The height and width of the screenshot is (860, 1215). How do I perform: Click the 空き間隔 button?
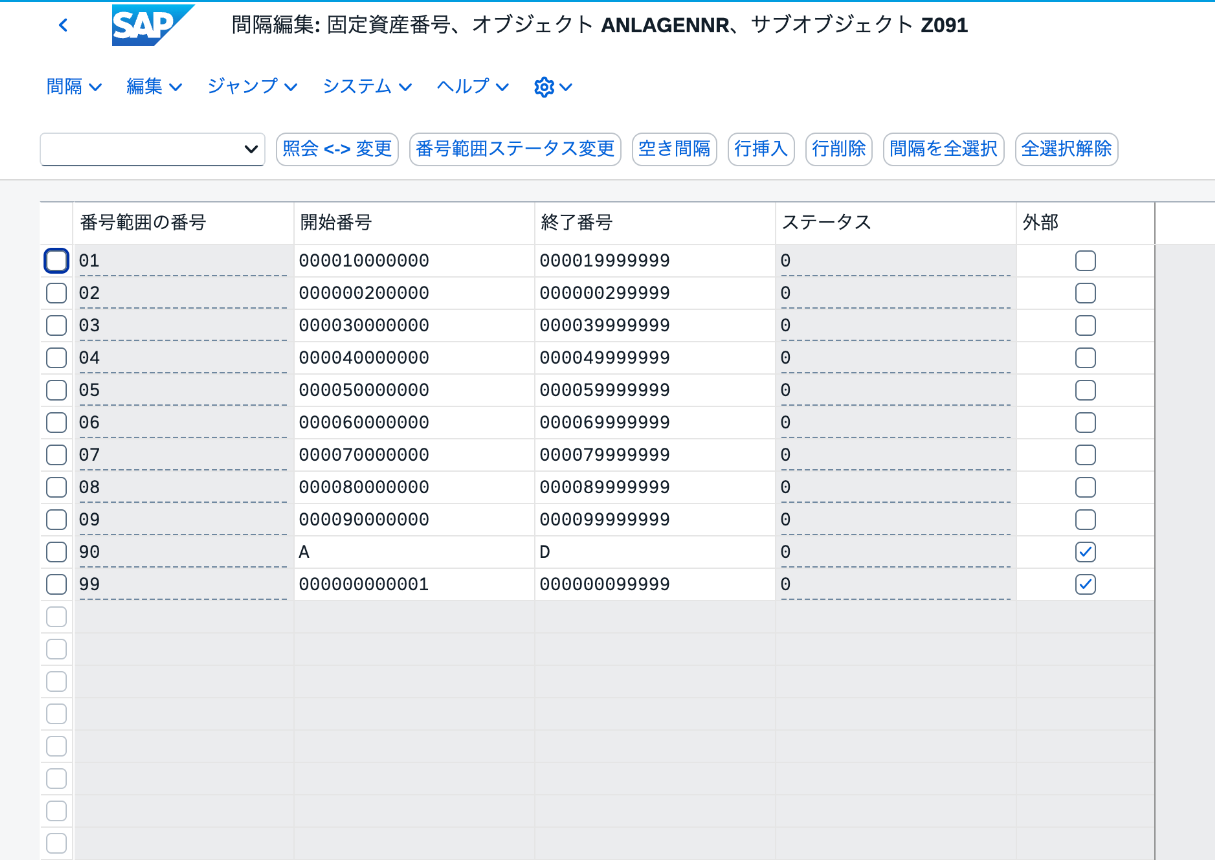(674, 150)
